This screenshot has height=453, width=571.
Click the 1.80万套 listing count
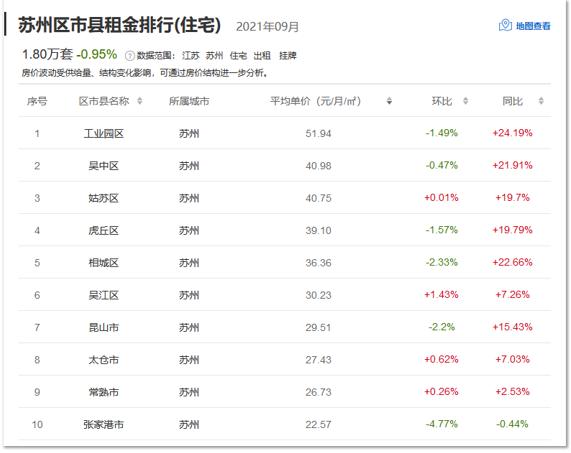tap(47, 55)
